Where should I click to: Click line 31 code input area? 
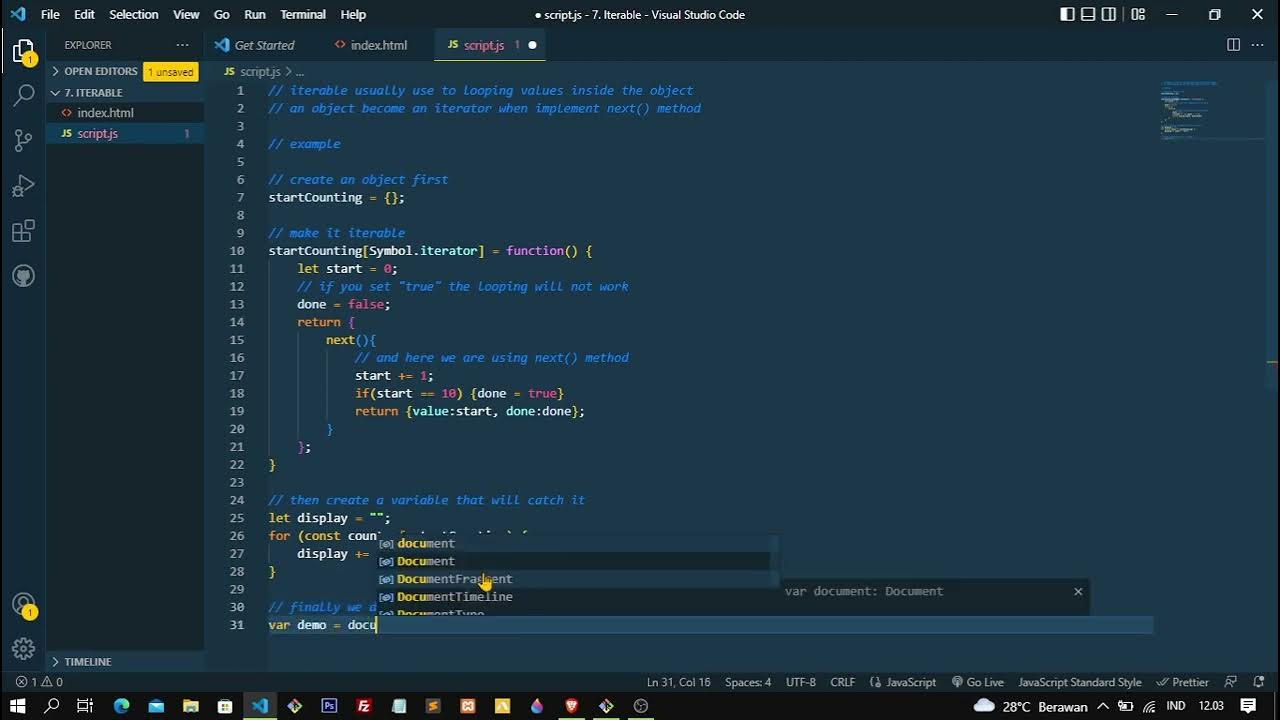tap(710, 625)
